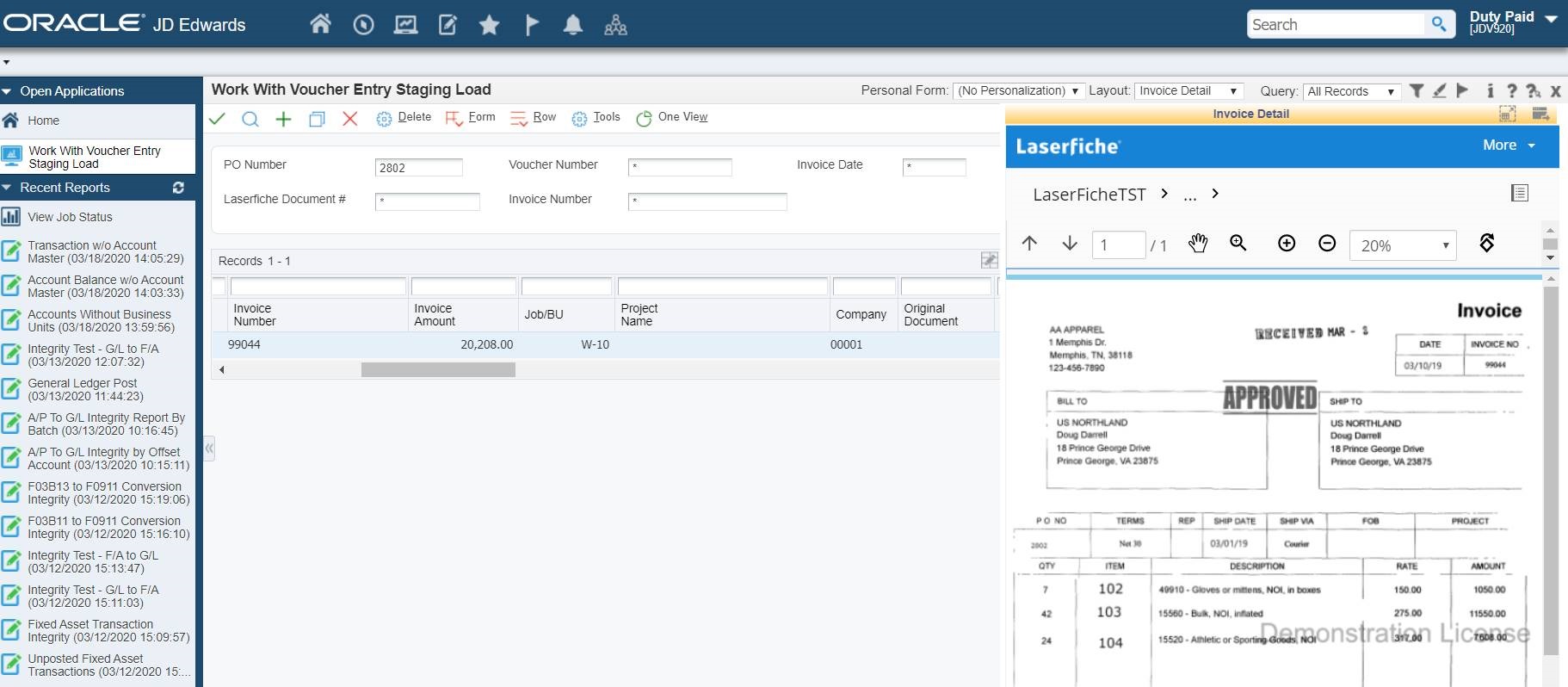1568x687 pixels.
Task: Zoom in on the Laserfiche document
Action: [x=1287, y=244]
